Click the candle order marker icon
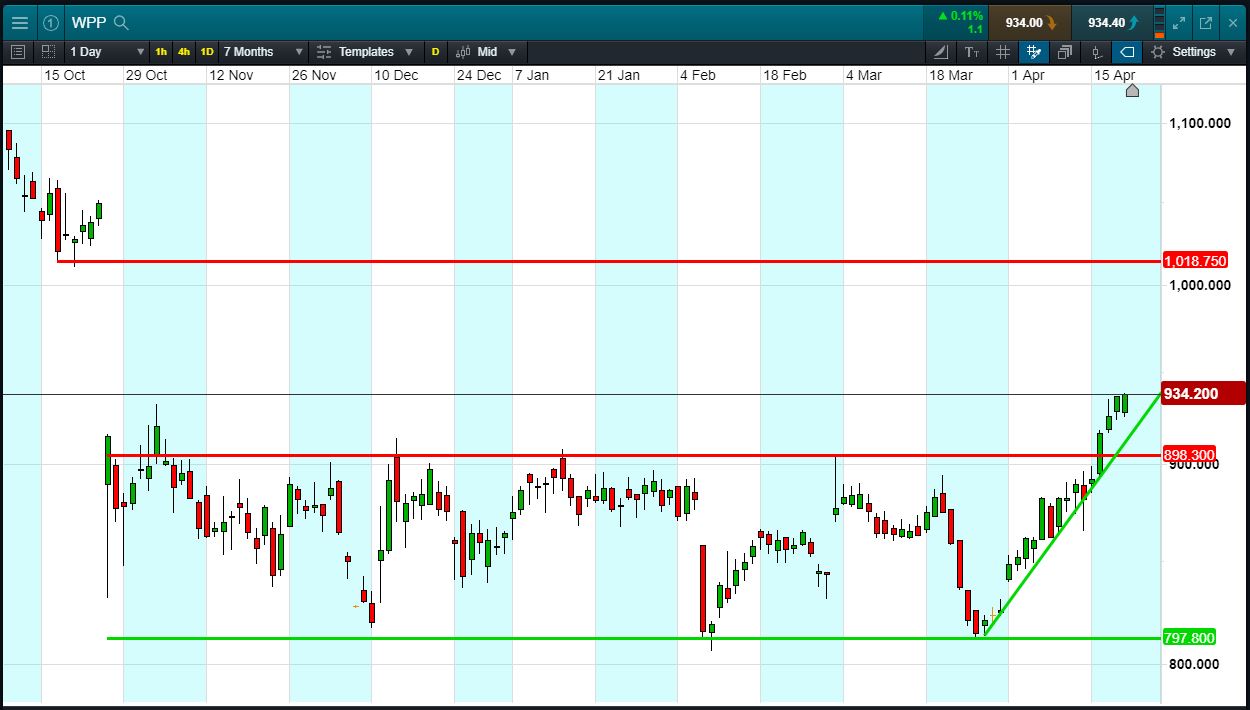This screenshot has height=710, width=1250. tap(1096, 52)
